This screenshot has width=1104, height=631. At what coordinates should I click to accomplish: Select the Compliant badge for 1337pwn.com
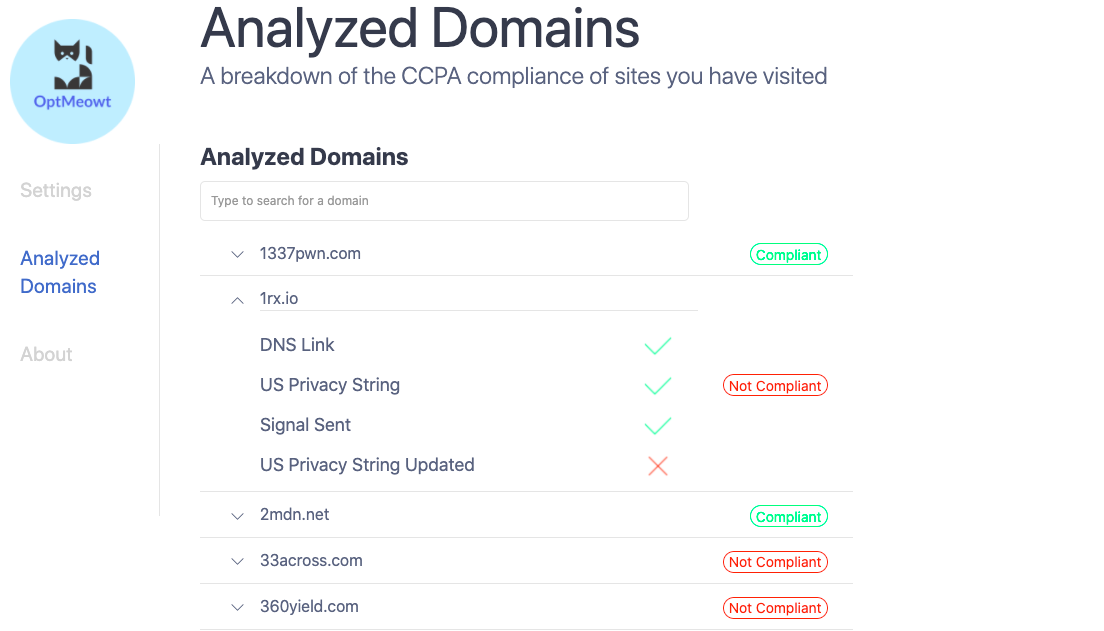789,254
